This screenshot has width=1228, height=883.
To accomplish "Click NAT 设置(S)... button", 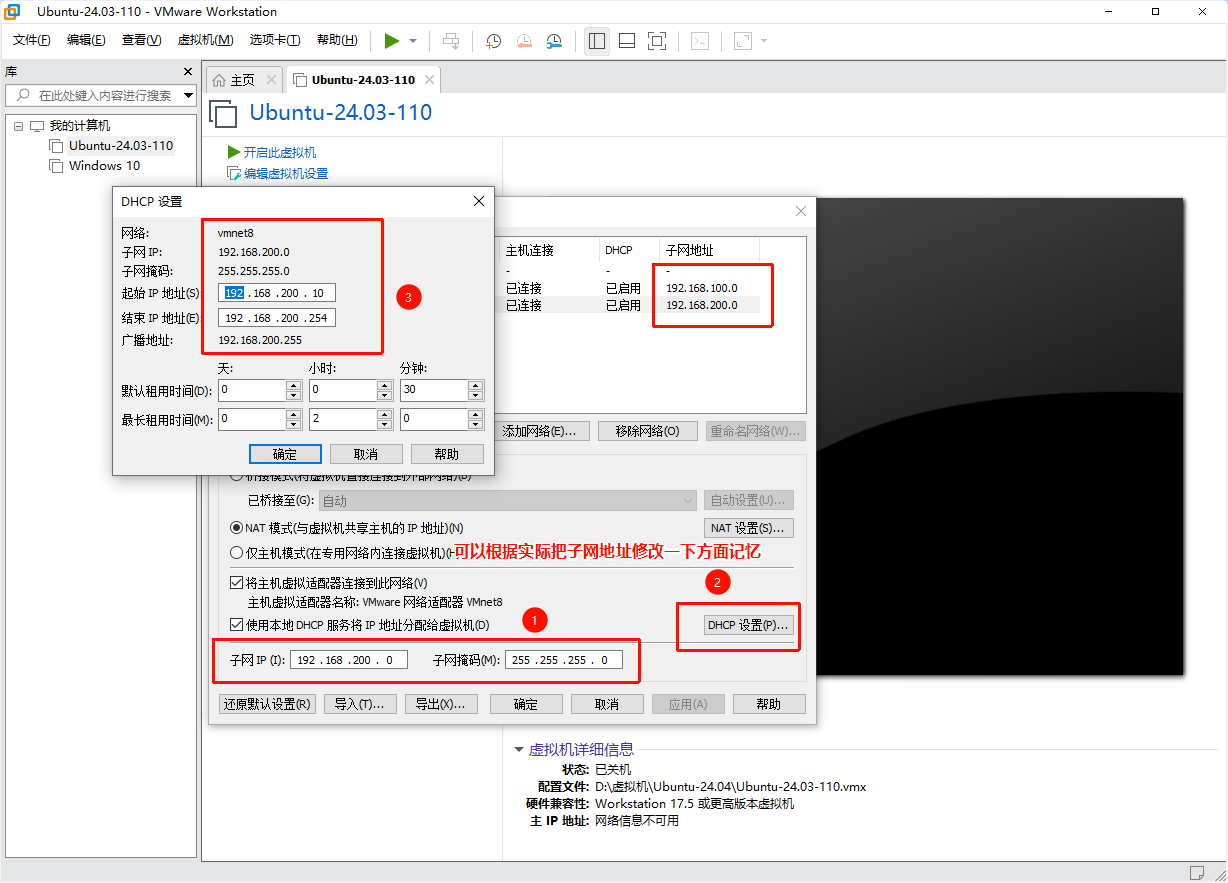I will point(749,528).
